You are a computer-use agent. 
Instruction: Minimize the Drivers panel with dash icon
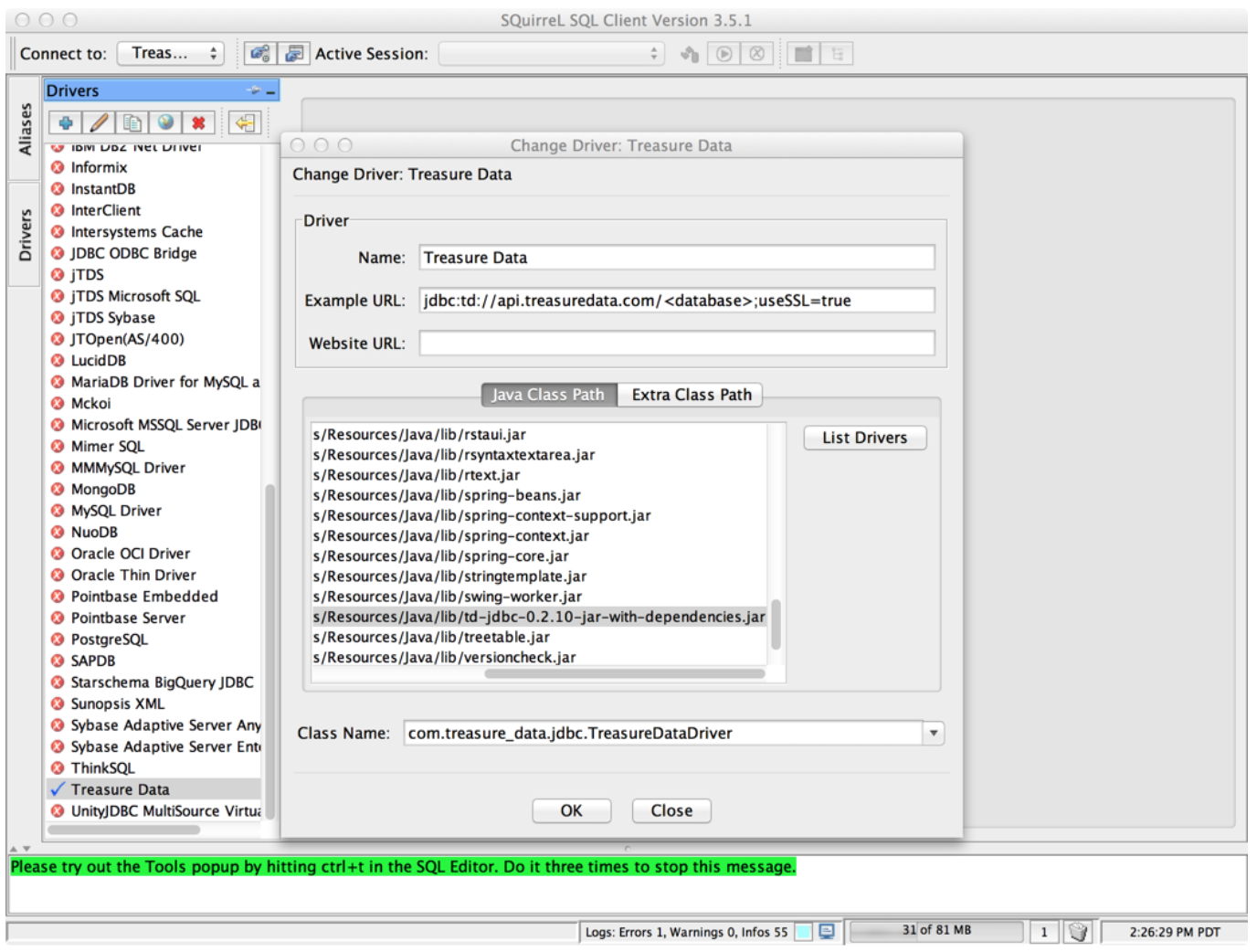270,91
